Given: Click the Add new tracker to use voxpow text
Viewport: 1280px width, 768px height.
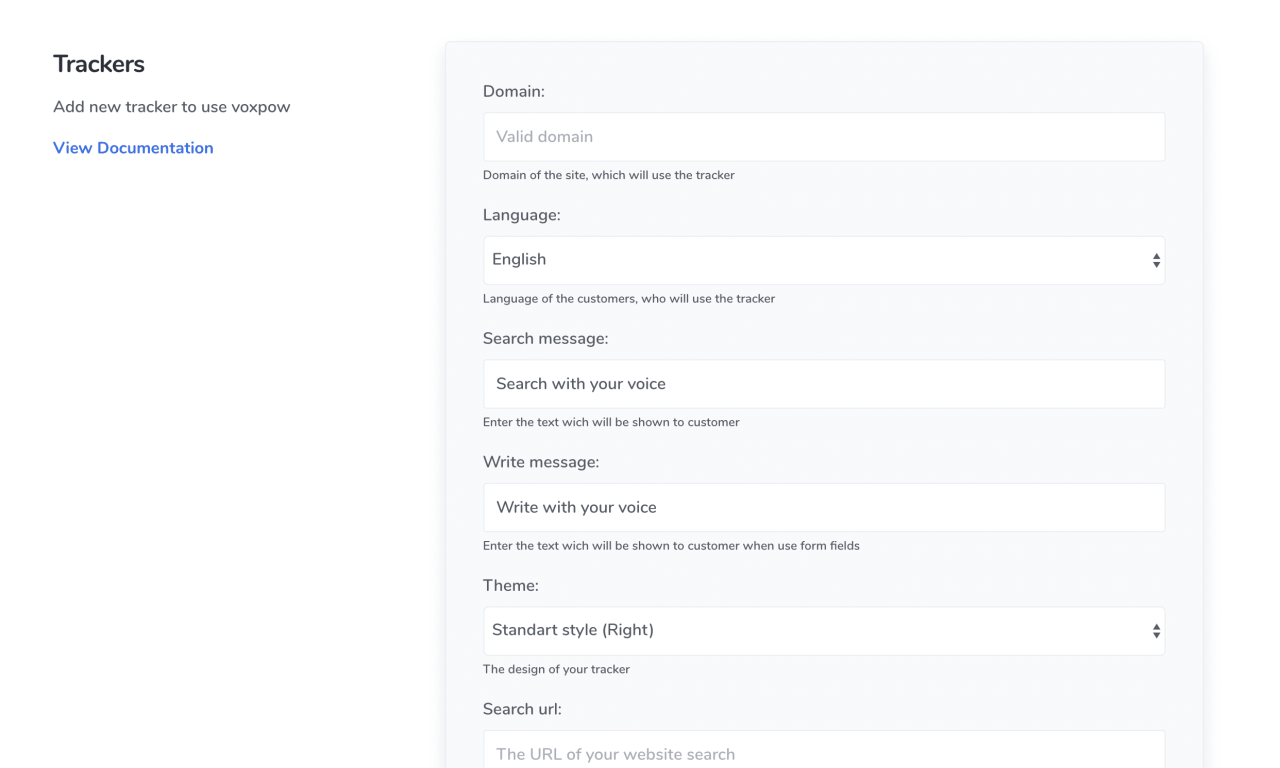Looking at the screenshot, I should point(171,107).
